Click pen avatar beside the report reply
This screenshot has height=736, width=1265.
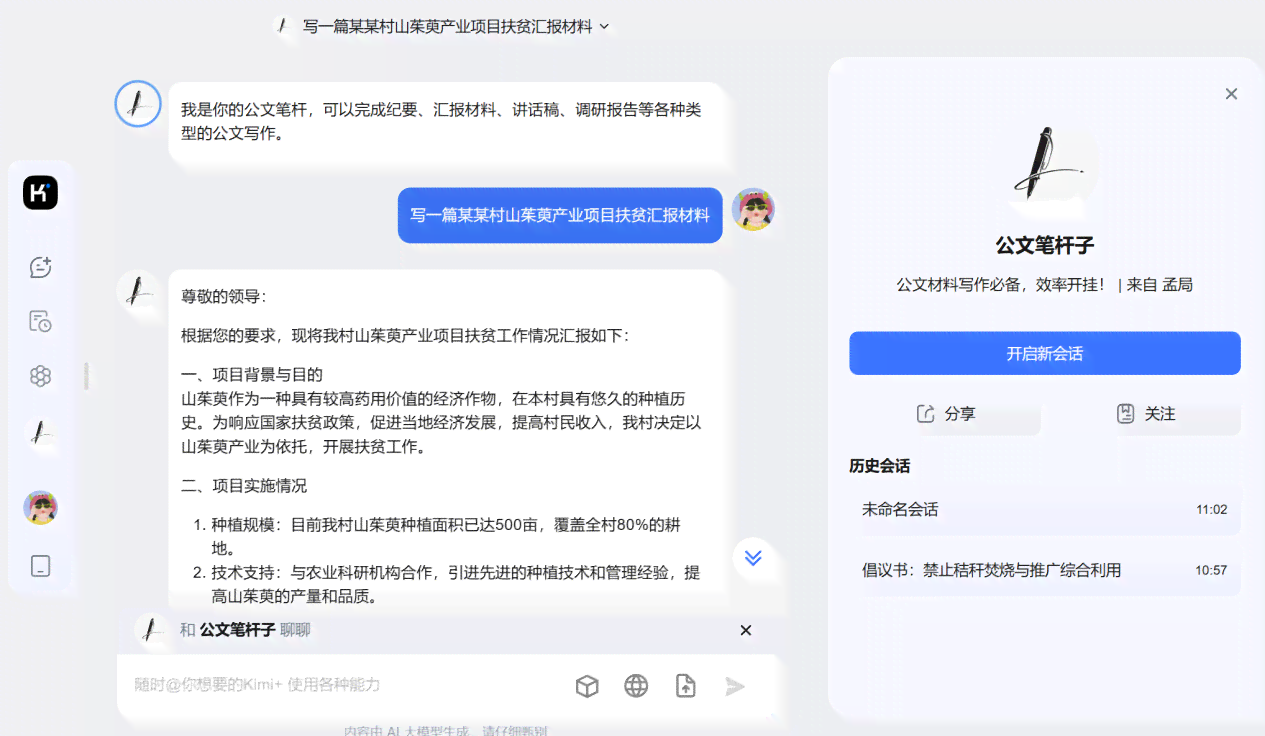[138, 291]
